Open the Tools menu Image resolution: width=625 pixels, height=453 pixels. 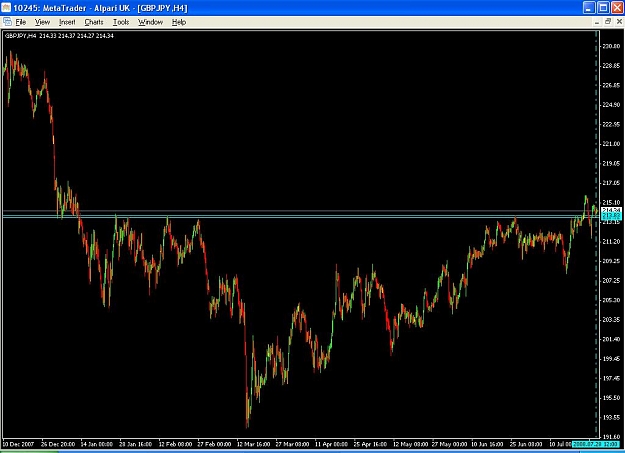(121, 22)
